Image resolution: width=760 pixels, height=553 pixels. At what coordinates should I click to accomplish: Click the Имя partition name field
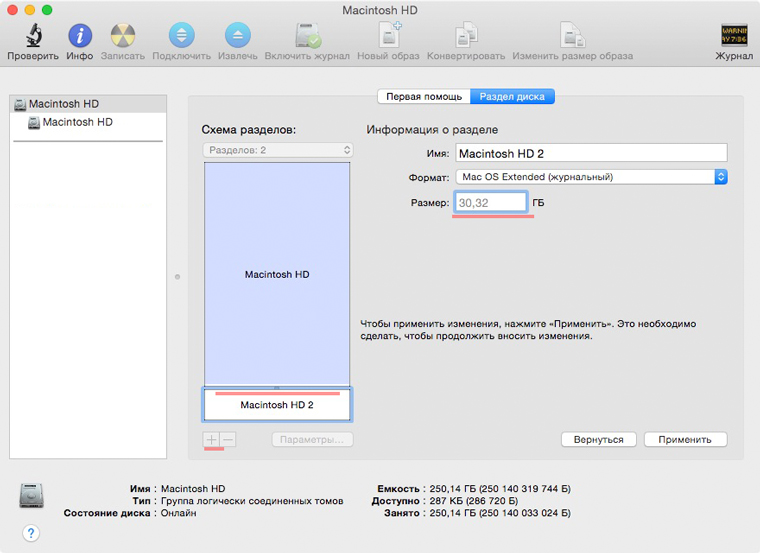coord(590,153)
